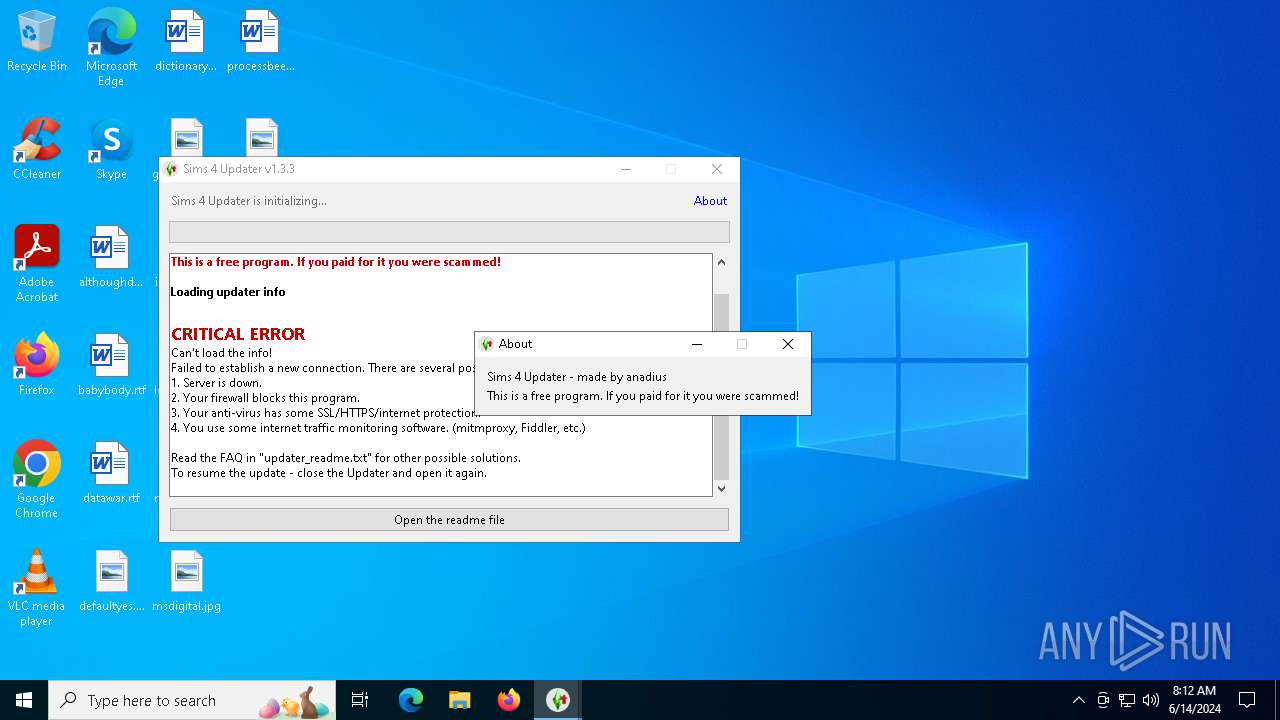The height and width of the screenshot is (720, 1280).
Task: Click the updater's empty progress bar
Action: coord(449,232)
